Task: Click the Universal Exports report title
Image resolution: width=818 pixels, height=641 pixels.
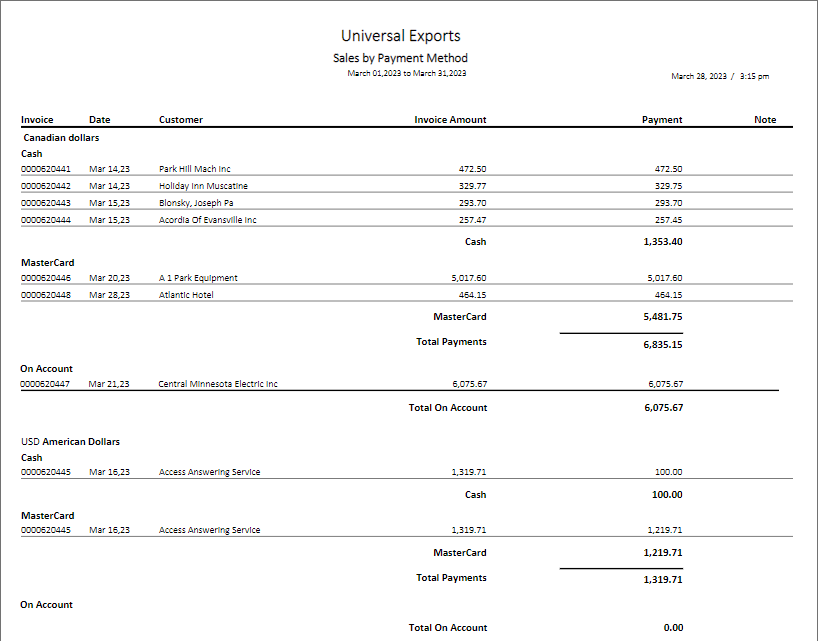Action: [x=401, y=37]
